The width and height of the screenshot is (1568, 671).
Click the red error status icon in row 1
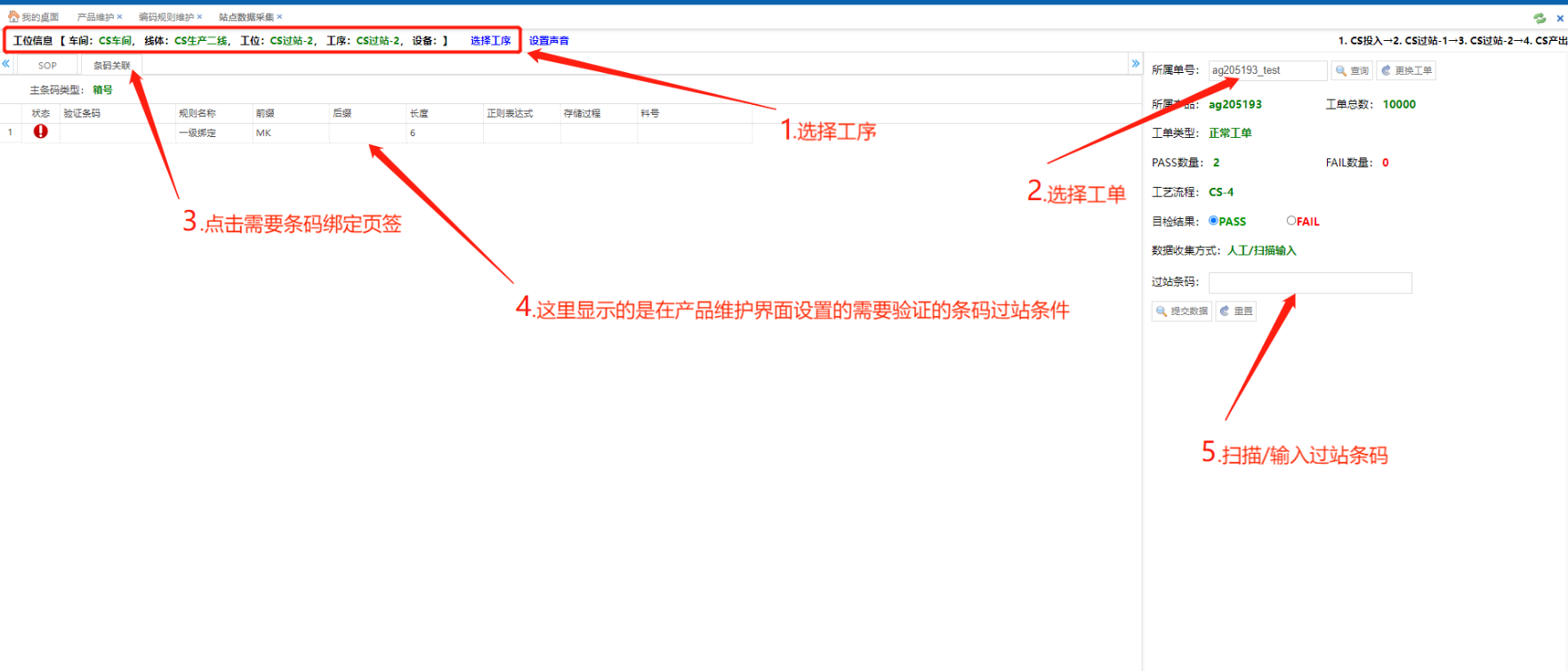[x=41, y=132]
